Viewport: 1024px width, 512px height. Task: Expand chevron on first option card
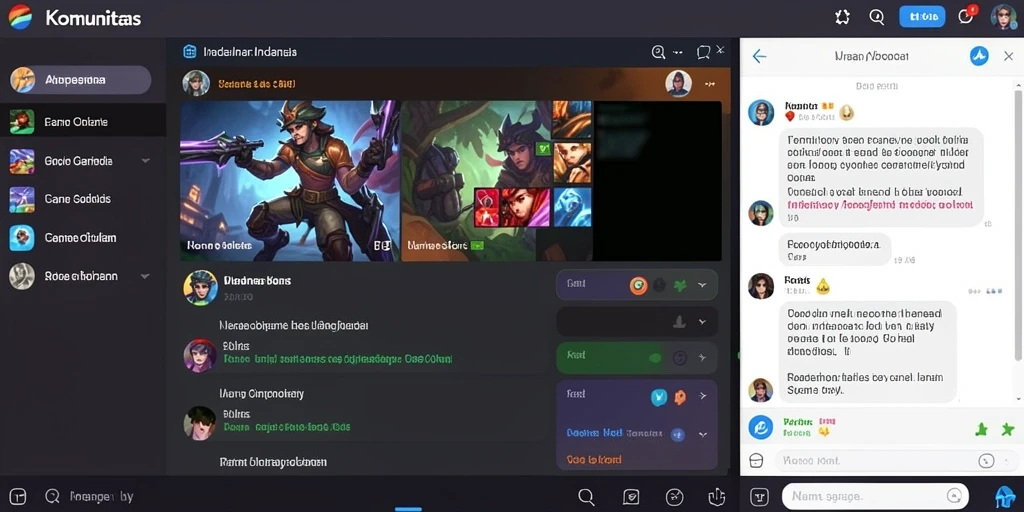(703, 285)
